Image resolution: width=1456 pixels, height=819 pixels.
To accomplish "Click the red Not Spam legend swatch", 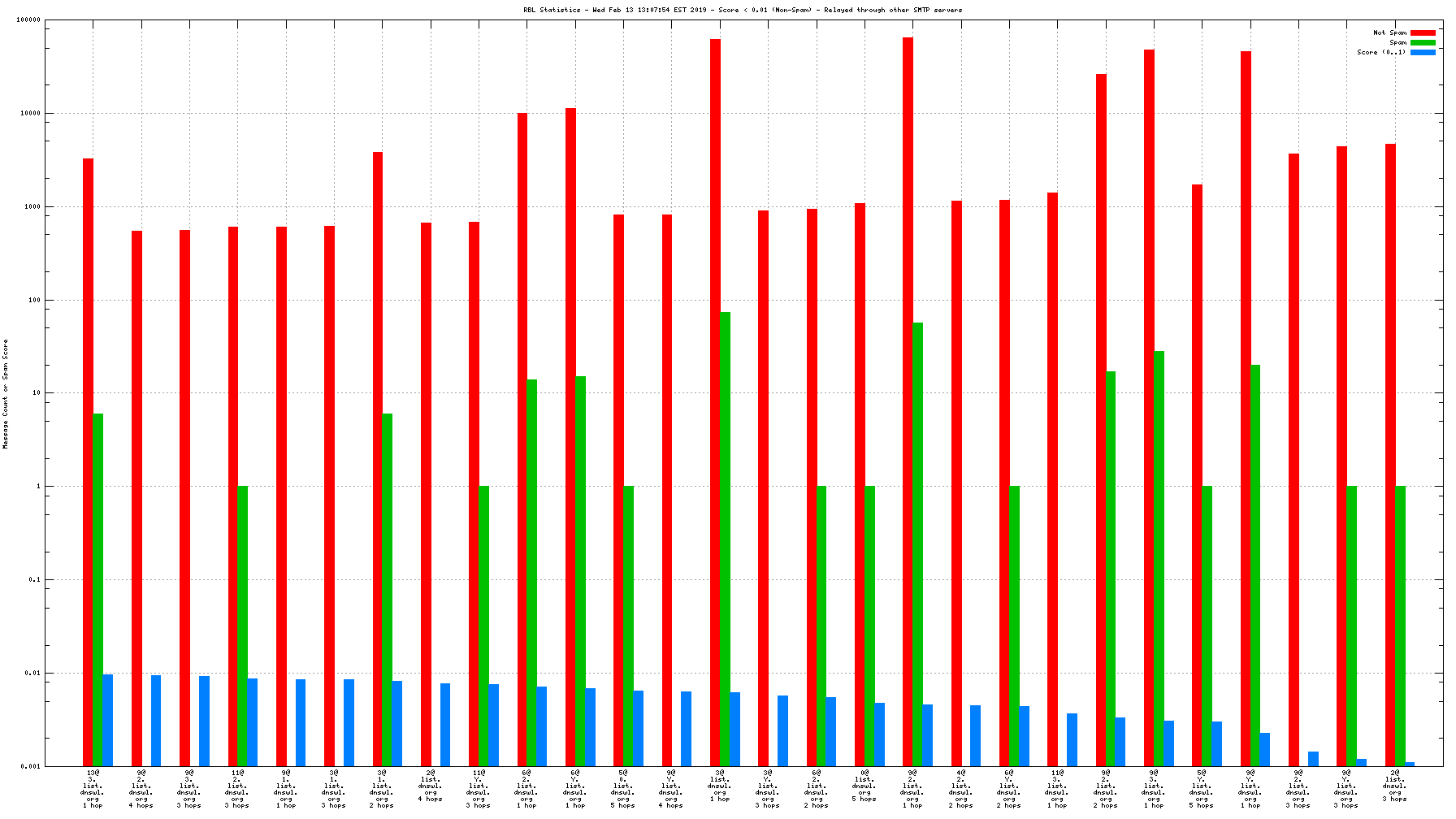I will pyautogui.click(x=1423, y=32).
